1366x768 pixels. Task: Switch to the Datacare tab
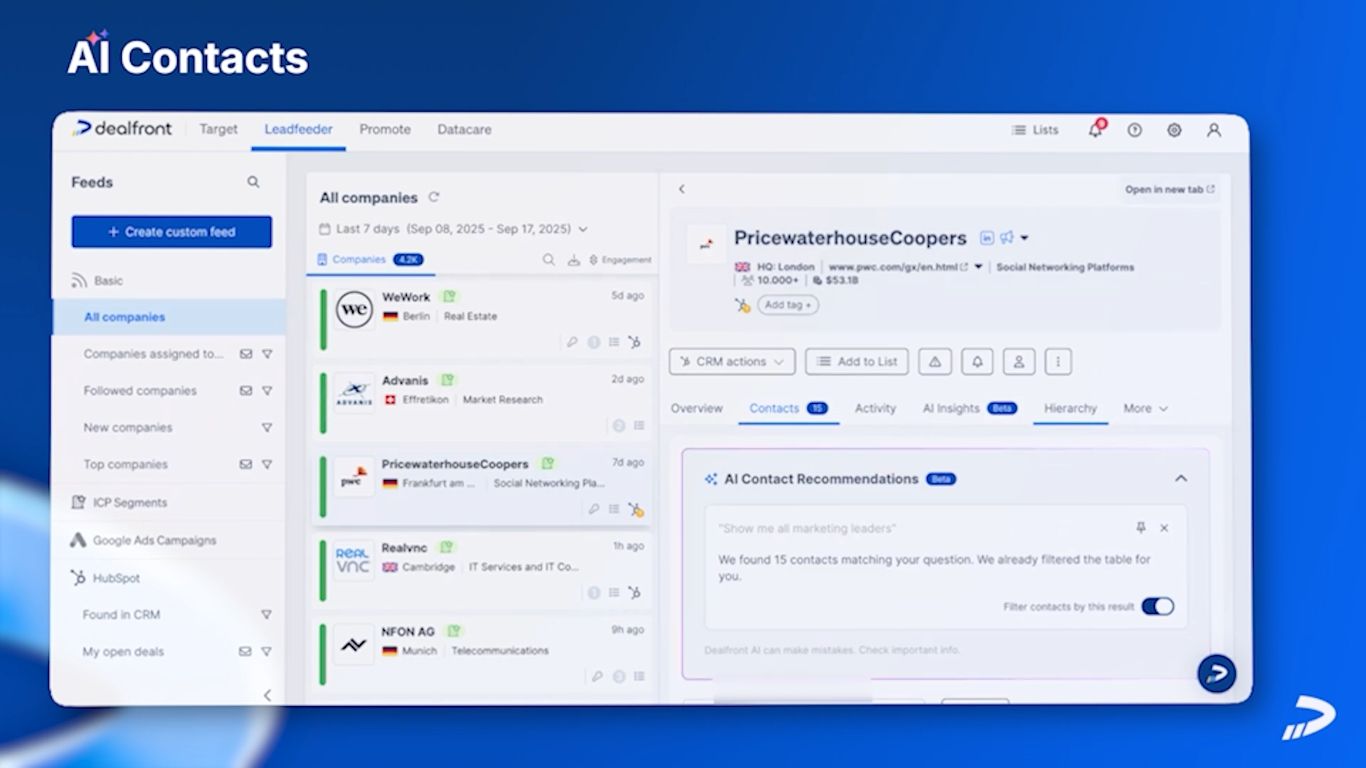click(464, 129)
